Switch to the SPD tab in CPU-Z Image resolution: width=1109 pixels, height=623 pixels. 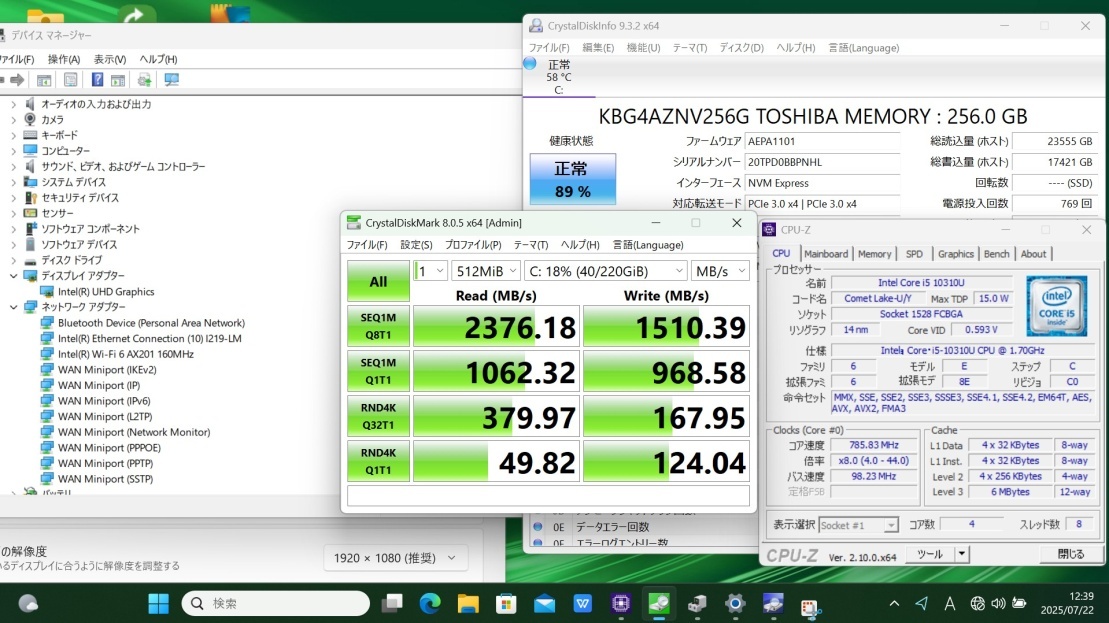click(914, 254)
